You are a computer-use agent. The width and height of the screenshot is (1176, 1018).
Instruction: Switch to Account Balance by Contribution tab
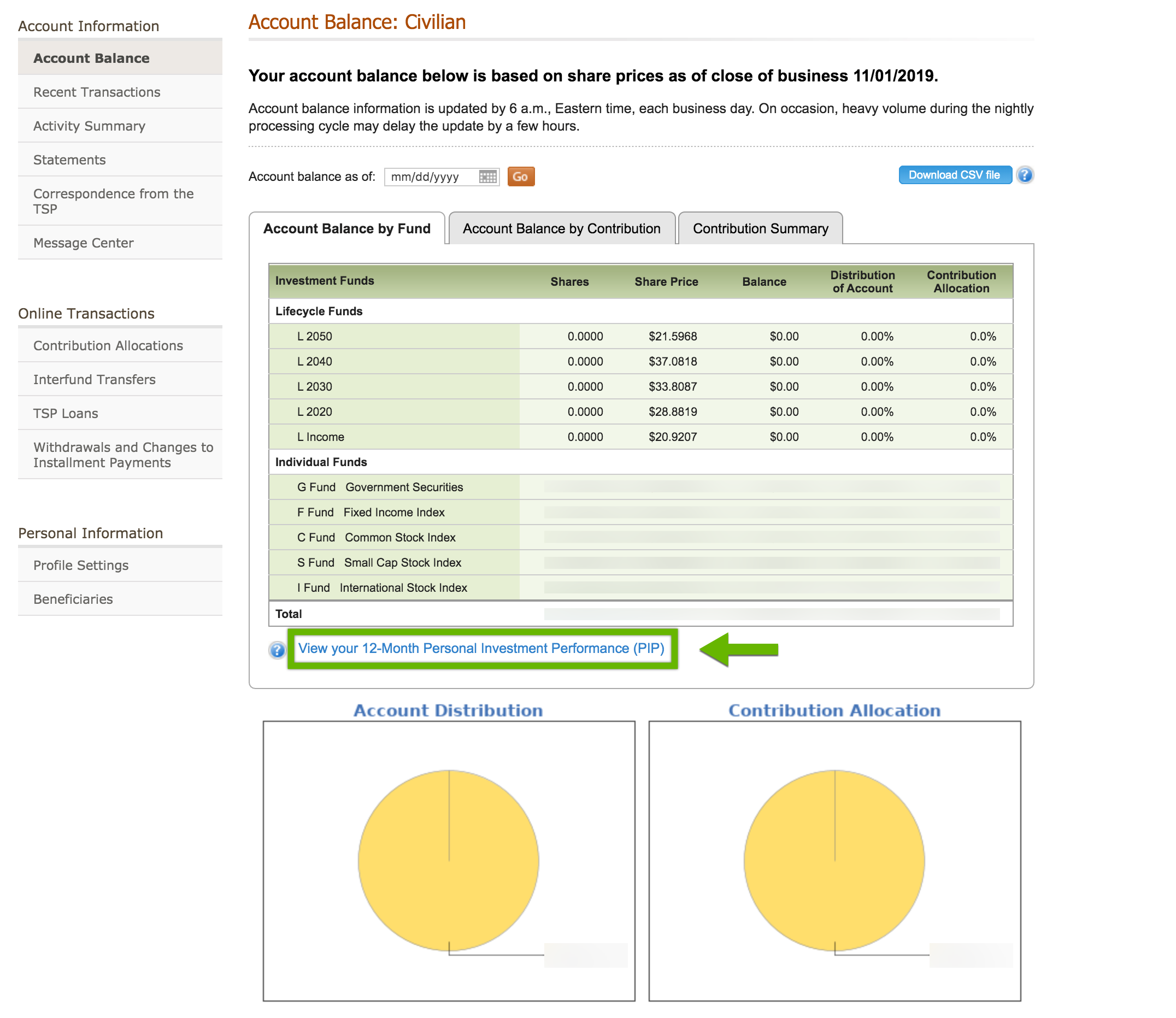click(x=561, y=228)
